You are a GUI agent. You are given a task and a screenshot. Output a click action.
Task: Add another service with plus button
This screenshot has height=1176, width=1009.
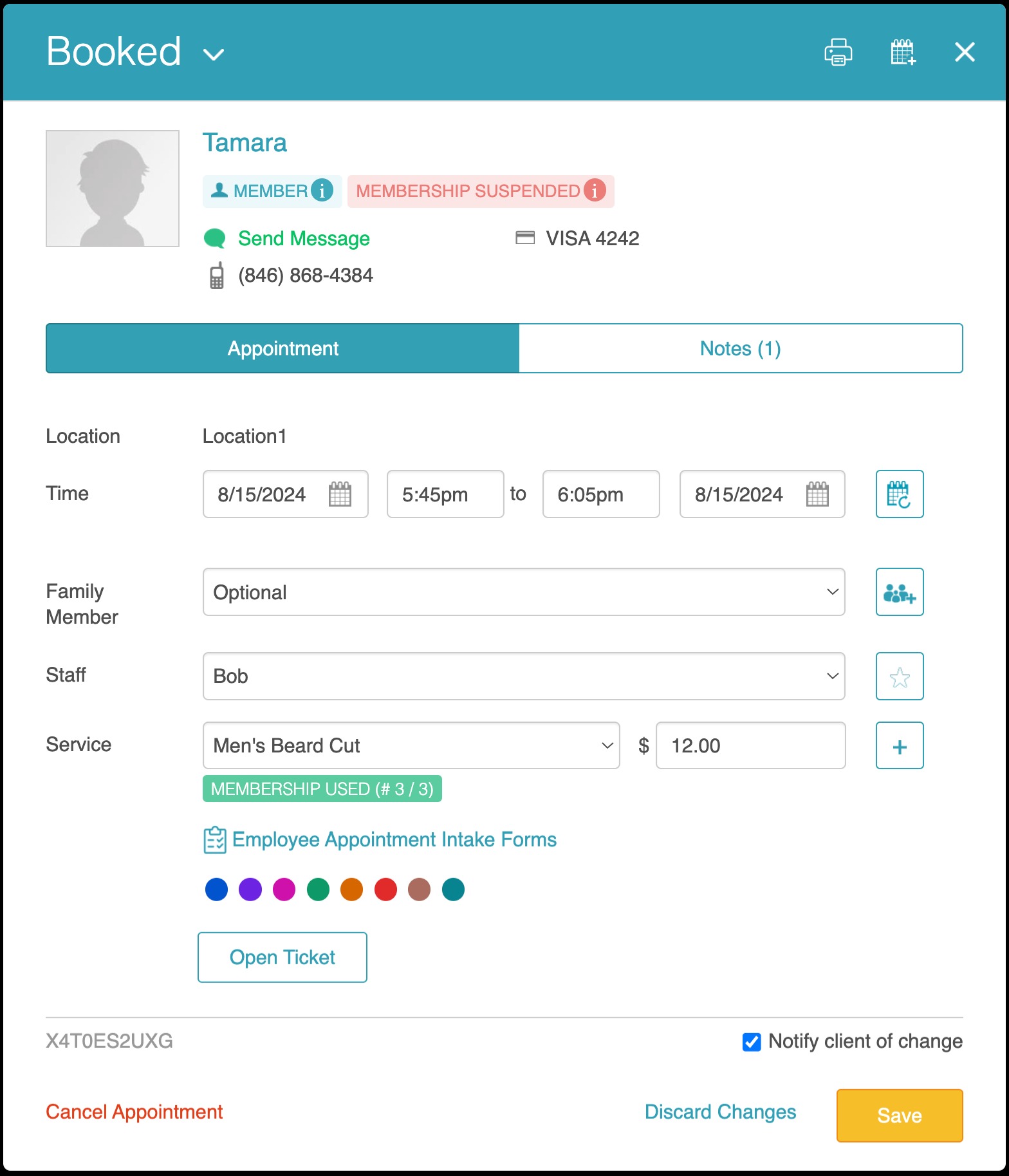[x=900, y=745]
